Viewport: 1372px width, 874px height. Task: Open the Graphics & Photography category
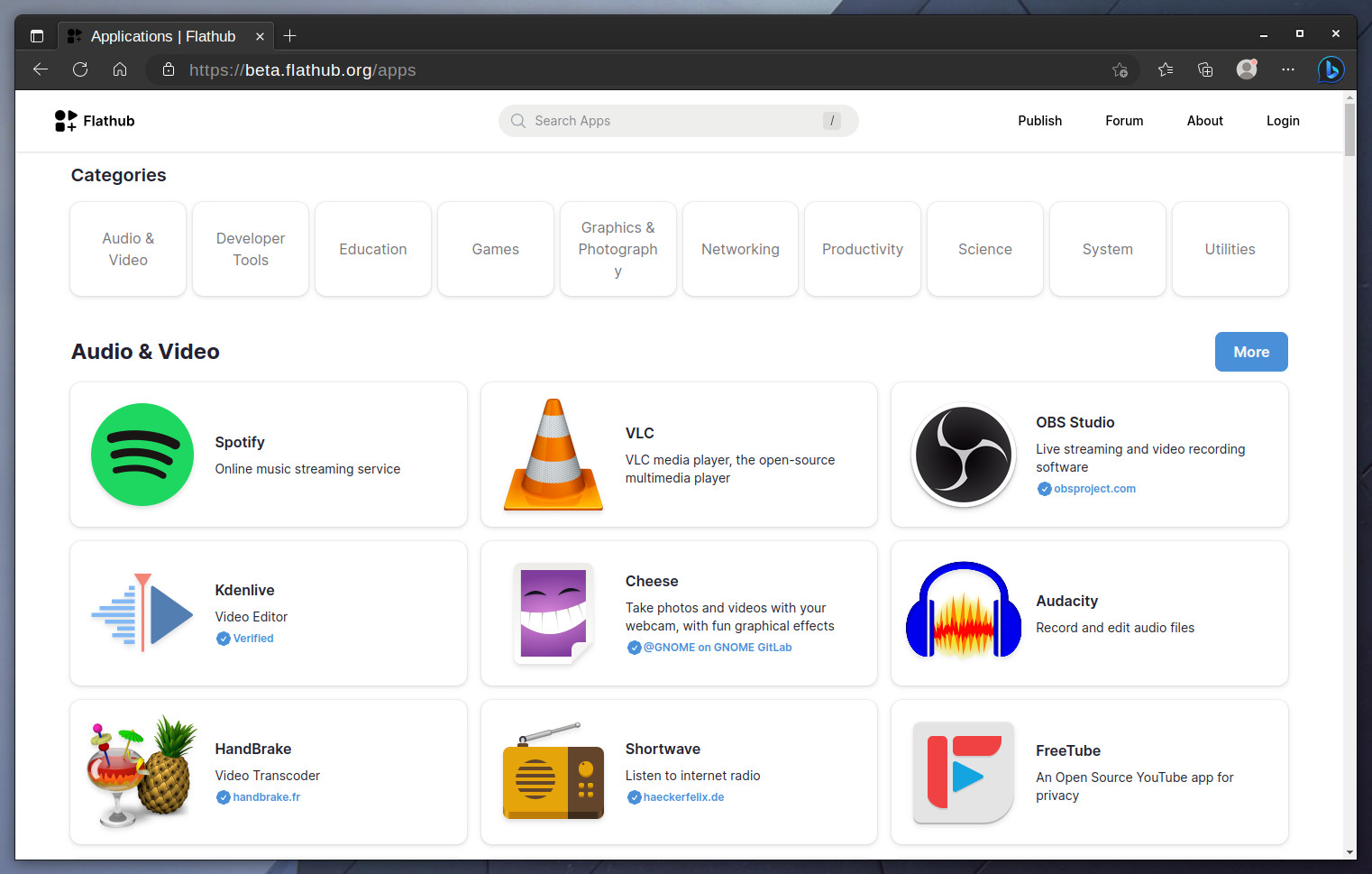tap(618, 249)
